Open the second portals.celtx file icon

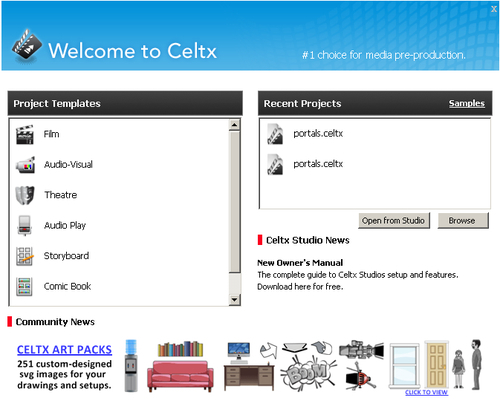pos(275,164)
